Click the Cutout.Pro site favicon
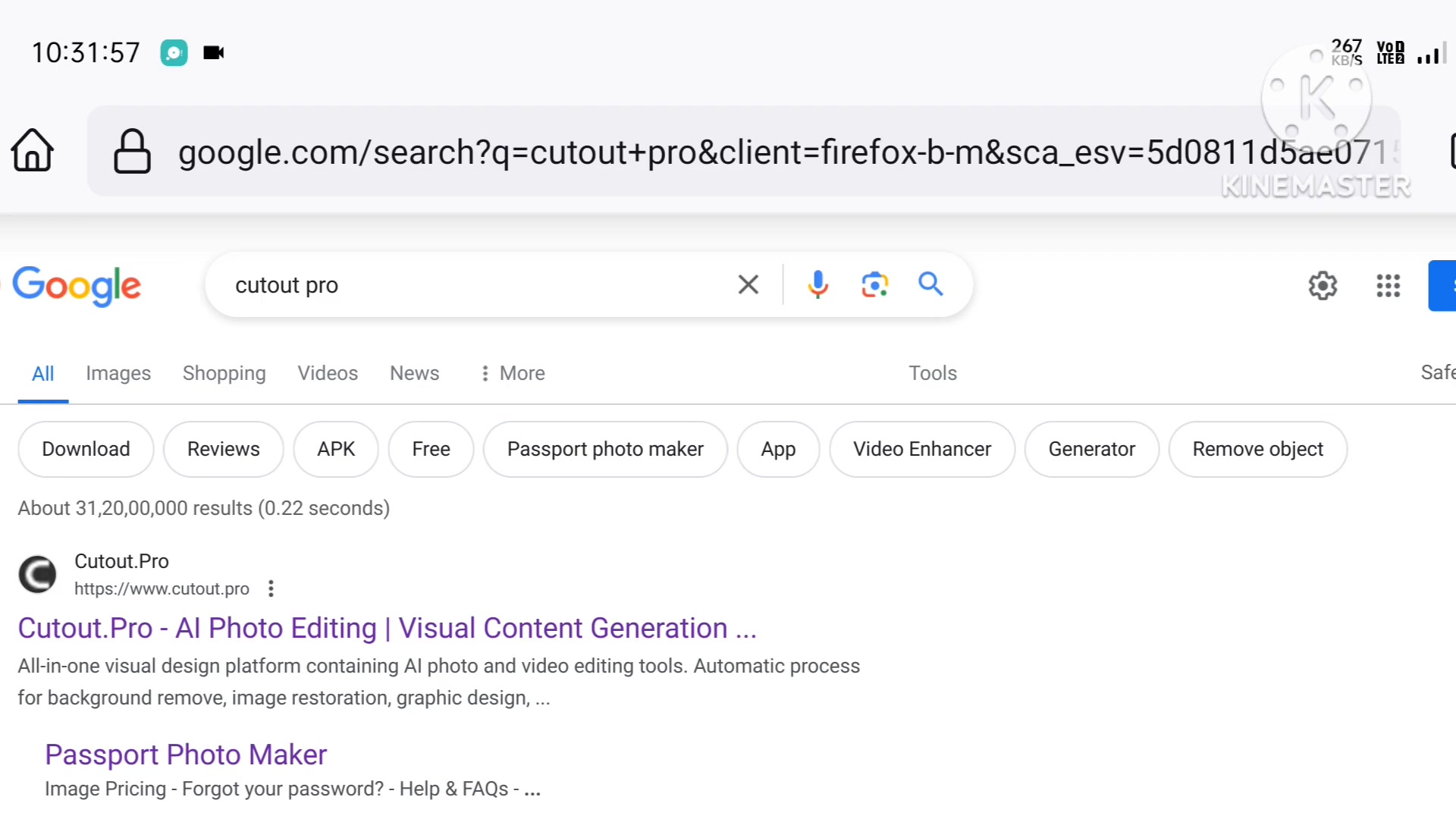The height and width of the screenshot is (819, 1456). tap(37, 574)
